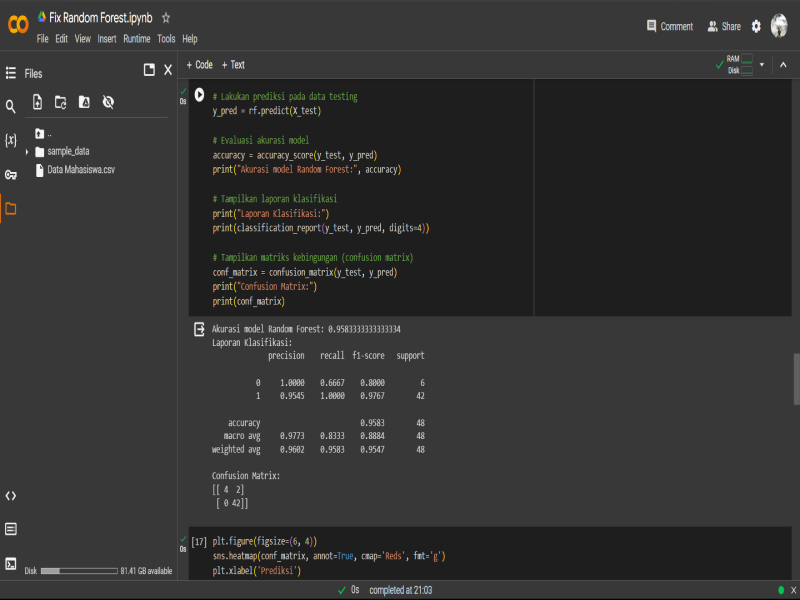Add a new cell with + Code
This screenshot has height=600, width=800.
pyautogui.click(x=199, y=65)
